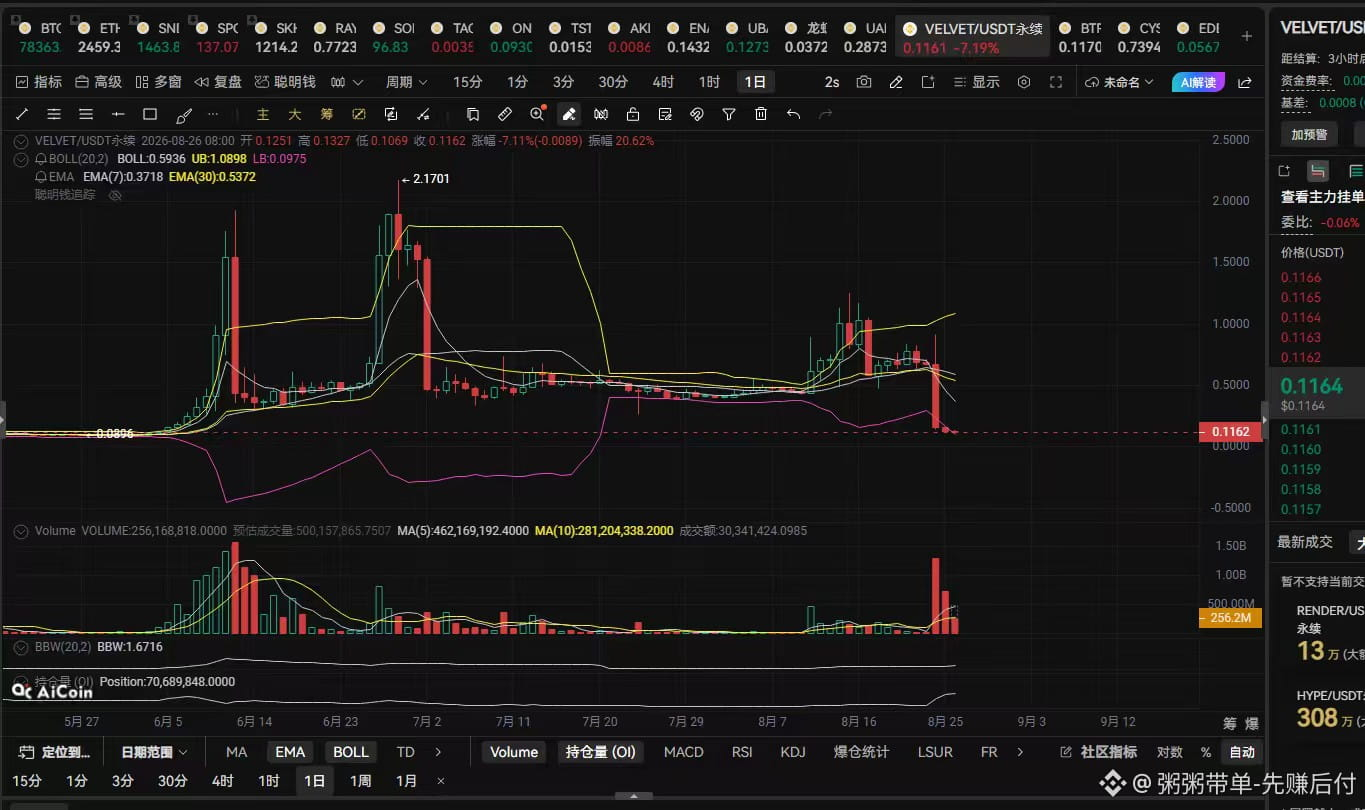Expand more main indicators after TD
The image size is (1365, 810).
pyautogui.click(x=438, y=752)
